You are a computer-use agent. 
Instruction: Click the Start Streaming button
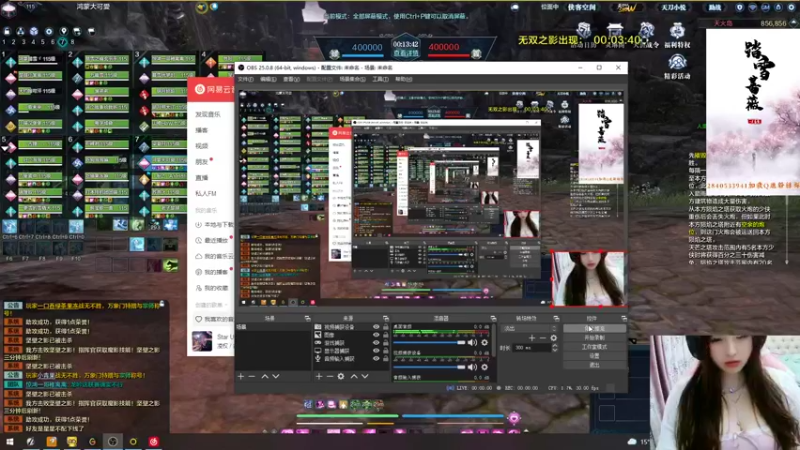click(x=594, y=329)
